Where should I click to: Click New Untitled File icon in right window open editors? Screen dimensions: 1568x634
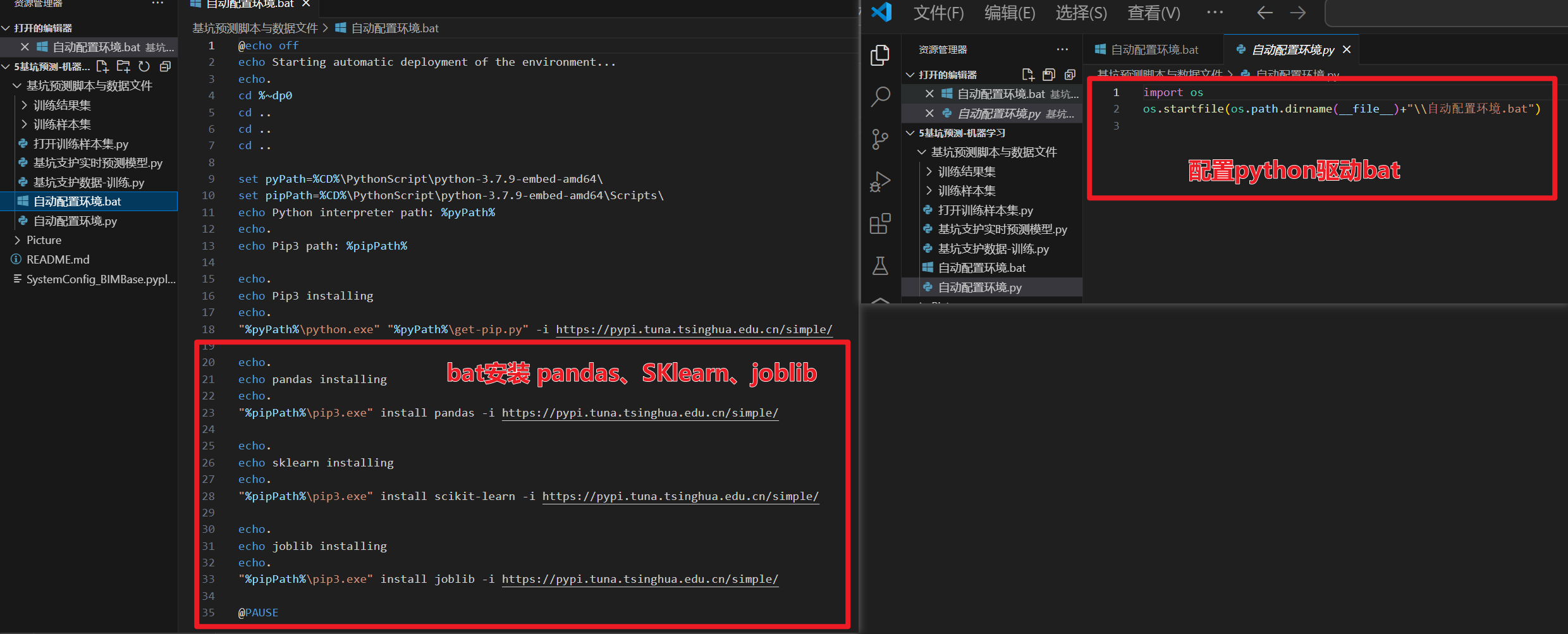[1028, 75]
